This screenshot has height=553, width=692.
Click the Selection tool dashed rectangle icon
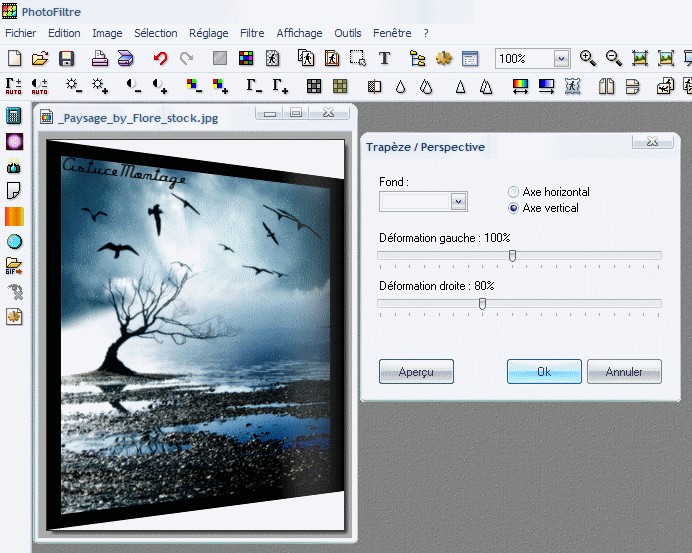click(x=358, y=58)
